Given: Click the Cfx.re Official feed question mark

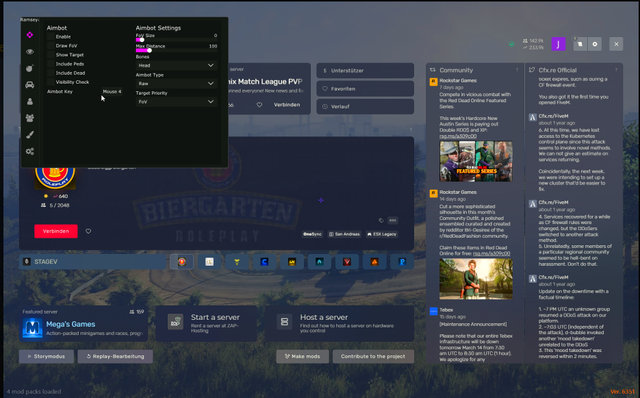Looking at the screenshot, I should 616,70.
